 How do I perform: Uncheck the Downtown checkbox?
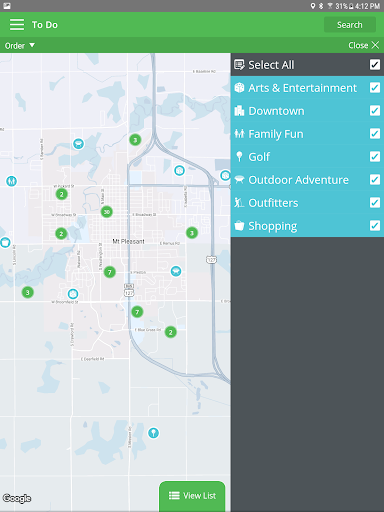pyautogui.click(x=375, y=110)
